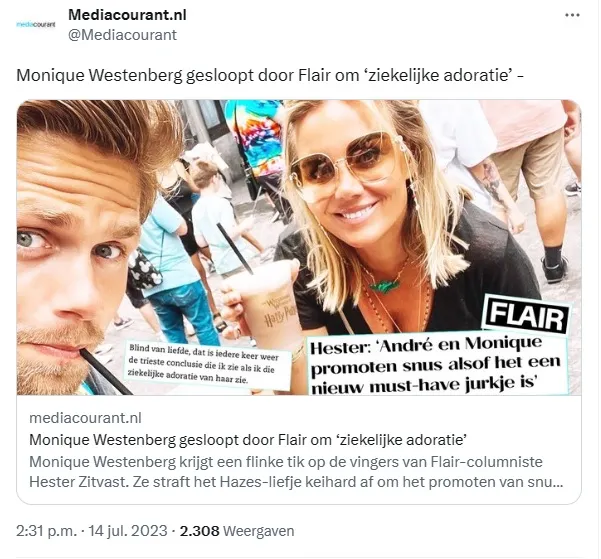Open the 2.308 Weergaven view count
The height and width of the screenshot is (559, 601).
click(237, 531)
